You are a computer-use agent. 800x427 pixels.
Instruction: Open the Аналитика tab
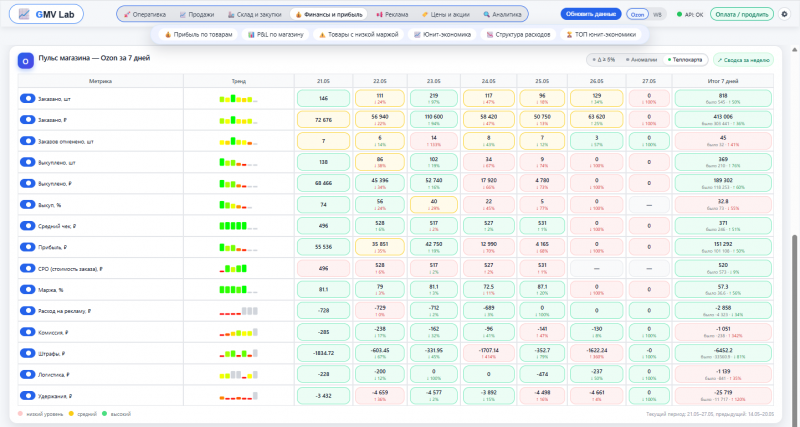pos(503,14)
